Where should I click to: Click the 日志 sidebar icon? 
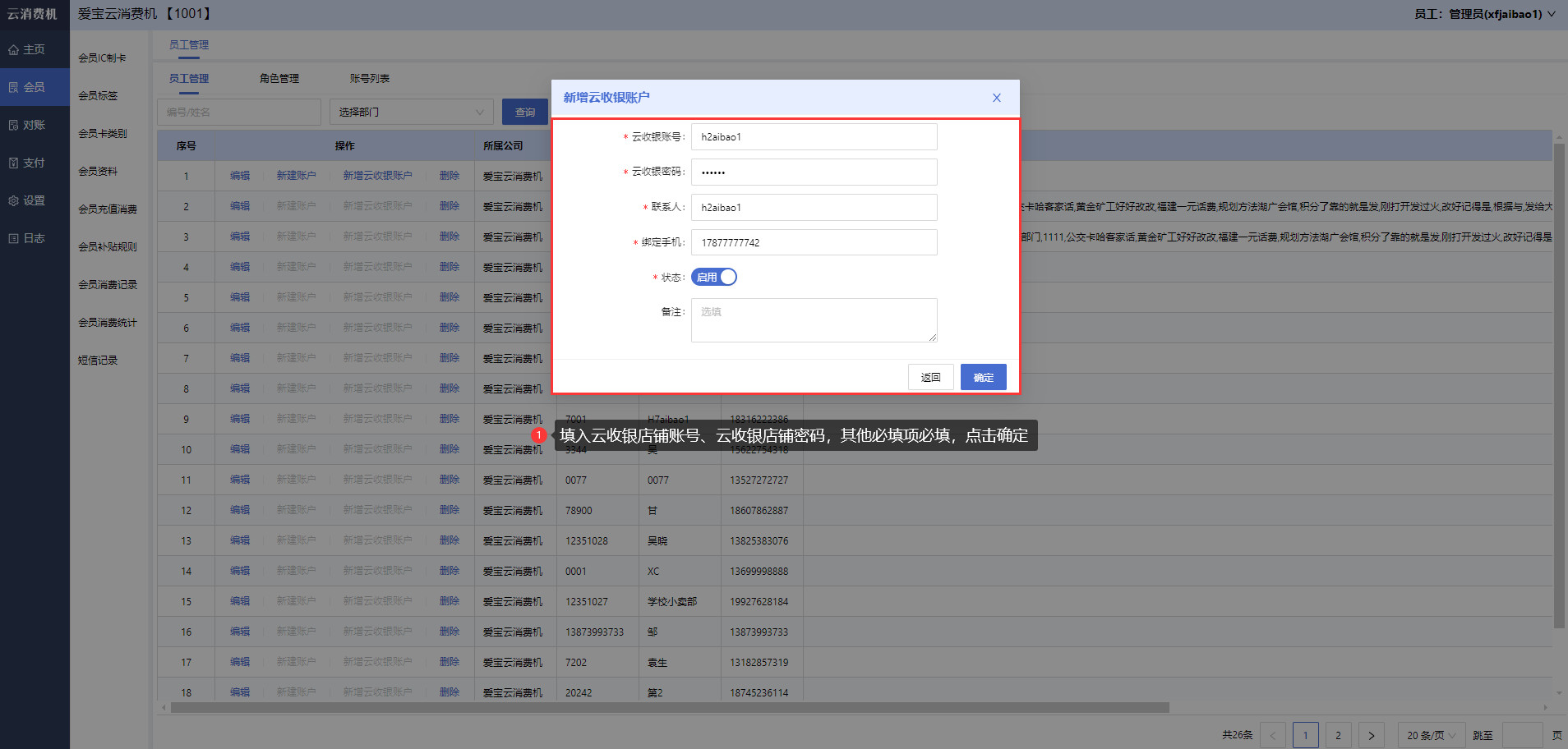pos(13,239)
